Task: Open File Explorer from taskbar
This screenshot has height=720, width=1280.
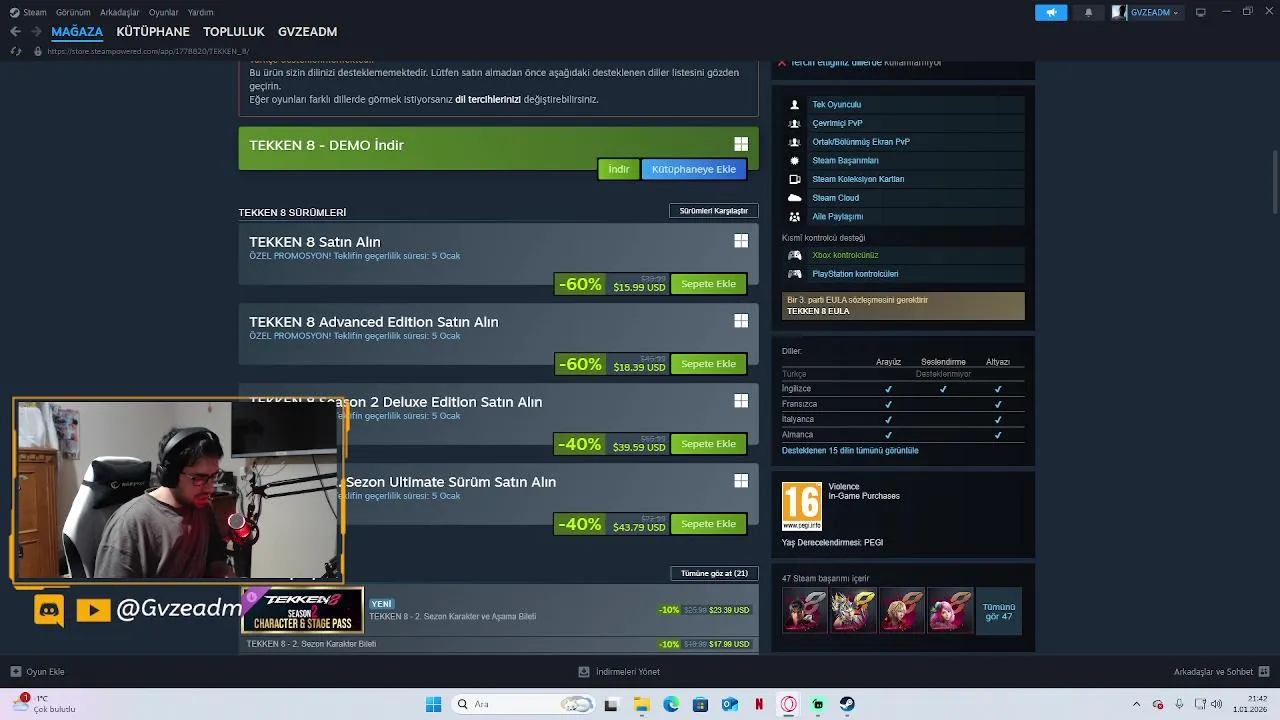Action: coord(641,704)
